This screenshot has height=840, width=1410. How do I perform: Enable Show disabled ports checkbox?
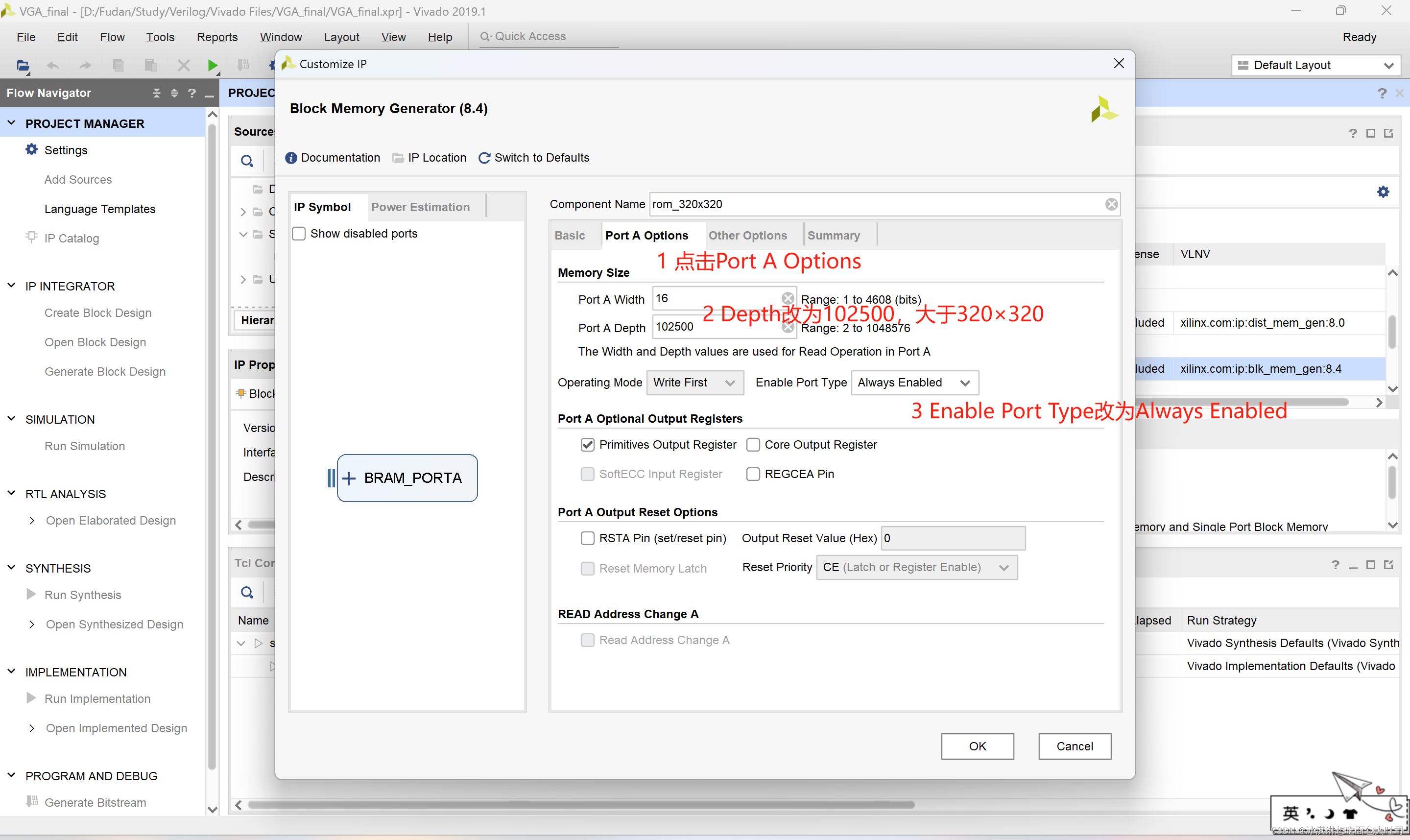(x=299, y=233)
